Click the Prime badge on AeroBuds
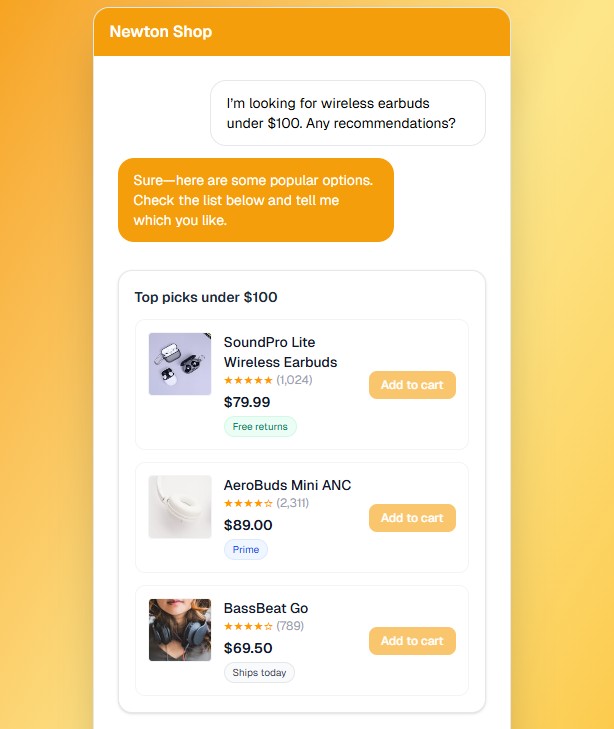Screen dimensions: 614x729 (x=246, y=550)
